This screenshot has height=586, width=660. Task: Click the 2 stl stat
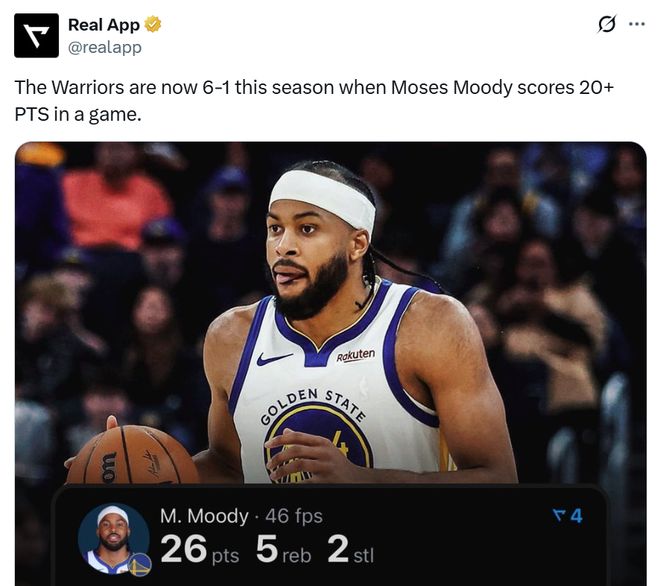point(350,550)
